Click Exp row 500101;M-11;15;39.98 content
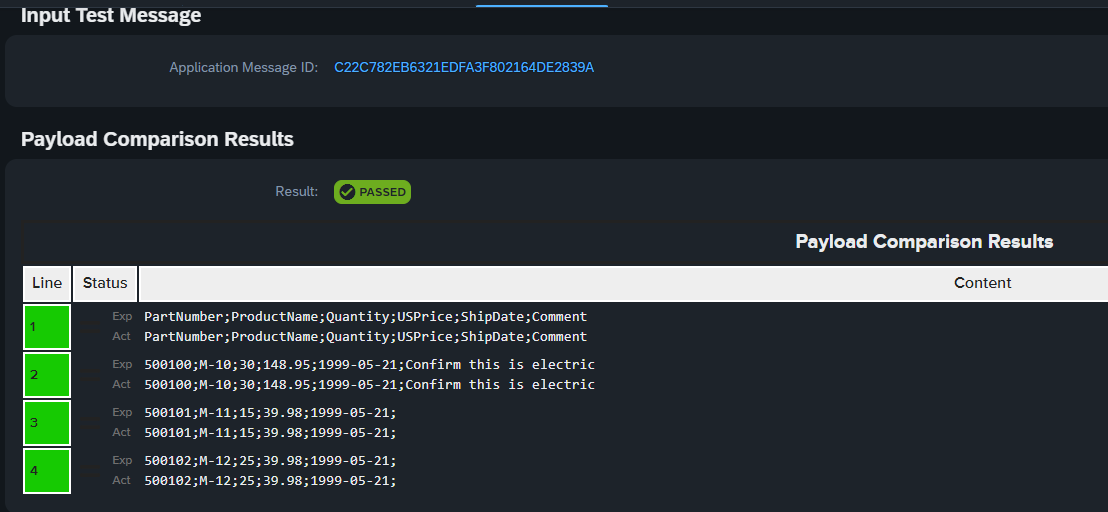This screenshot has height=512, width=1108. point(271,412)
